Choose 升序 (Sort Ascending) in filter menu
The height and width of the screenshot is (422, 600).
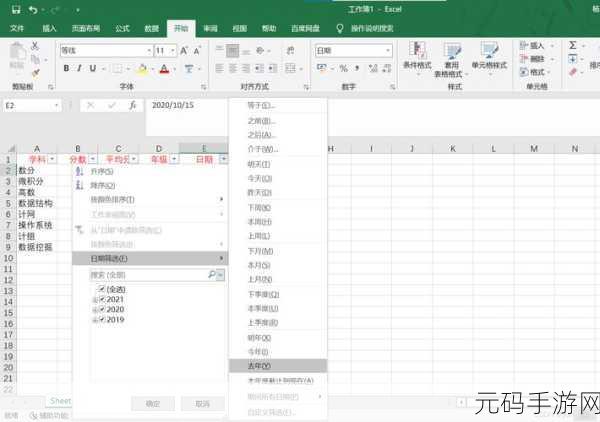coord(150,171)
